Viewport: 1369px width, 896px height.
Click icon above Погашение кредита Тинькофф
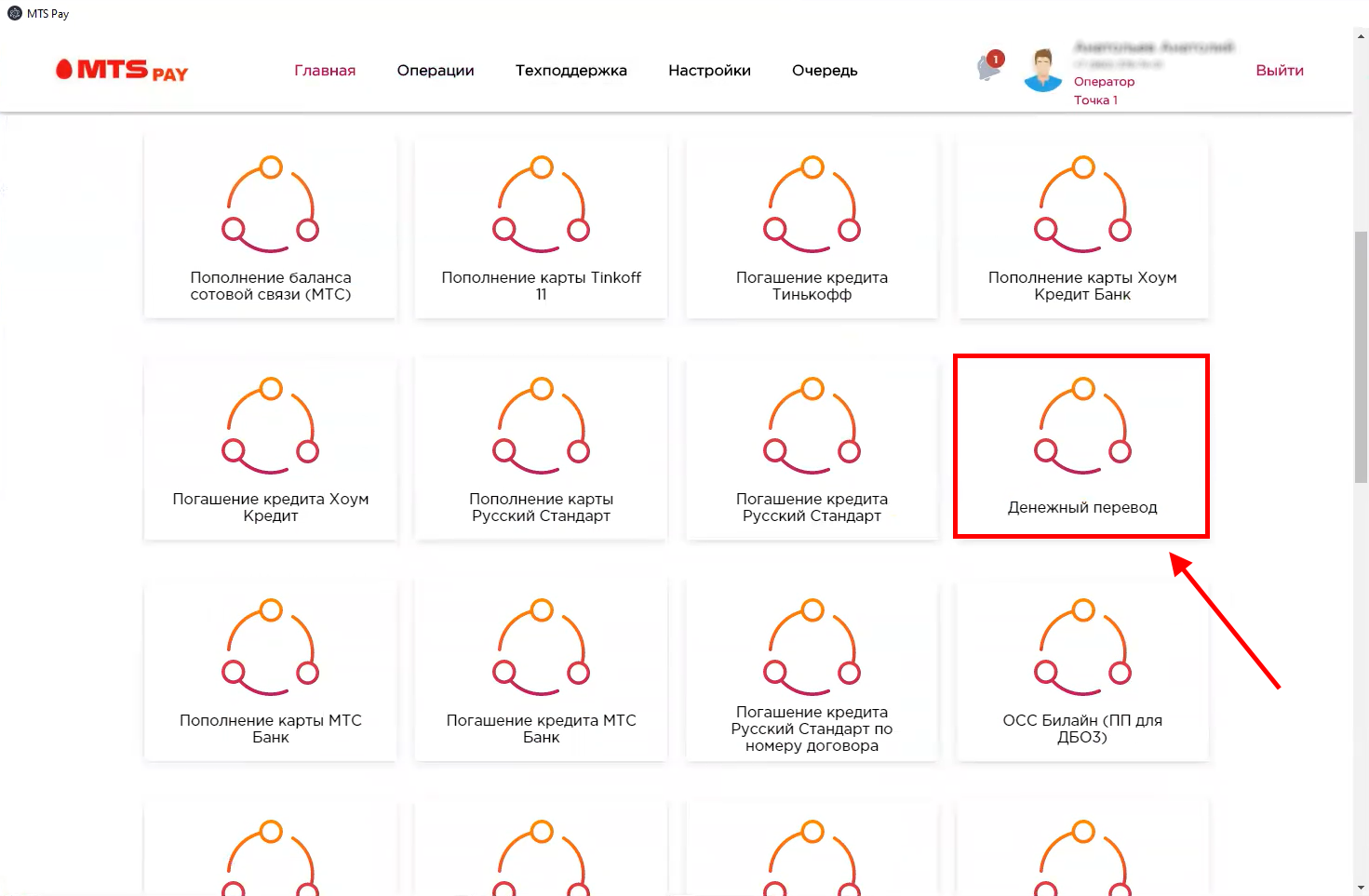(812, 204)
